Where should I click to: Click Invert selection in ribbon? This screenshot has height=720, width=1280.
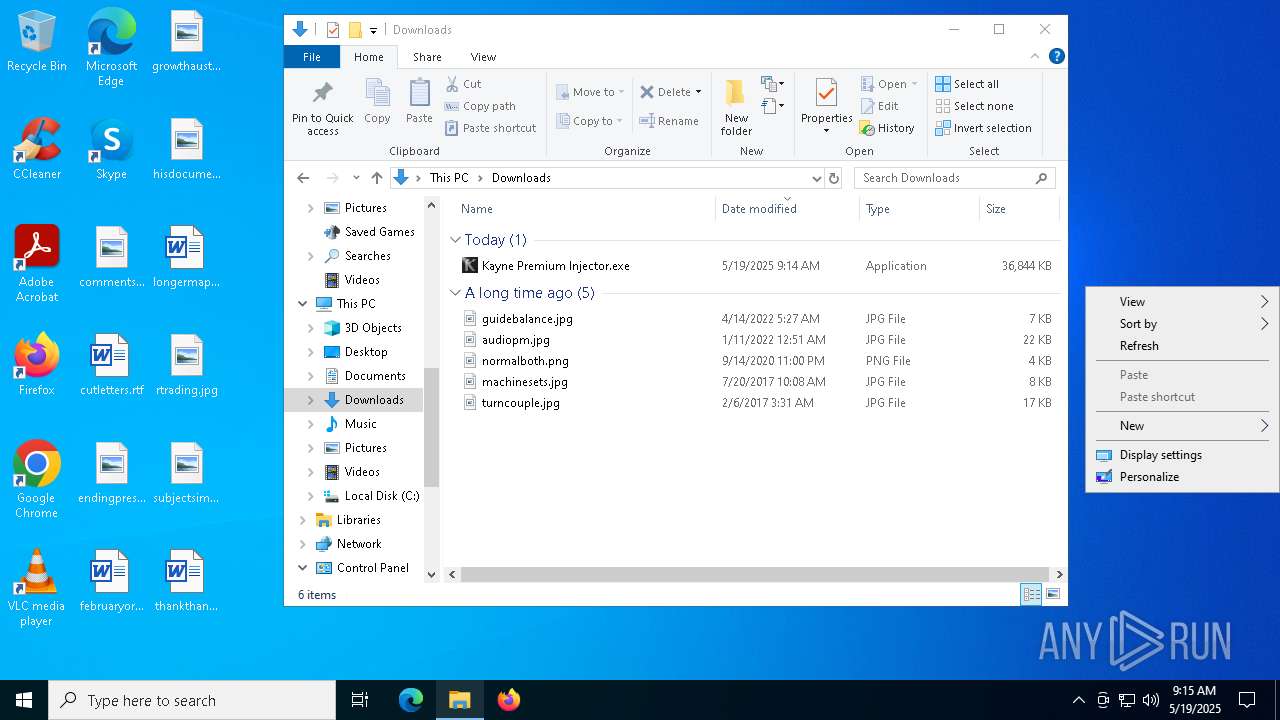(x=983, y=128)
